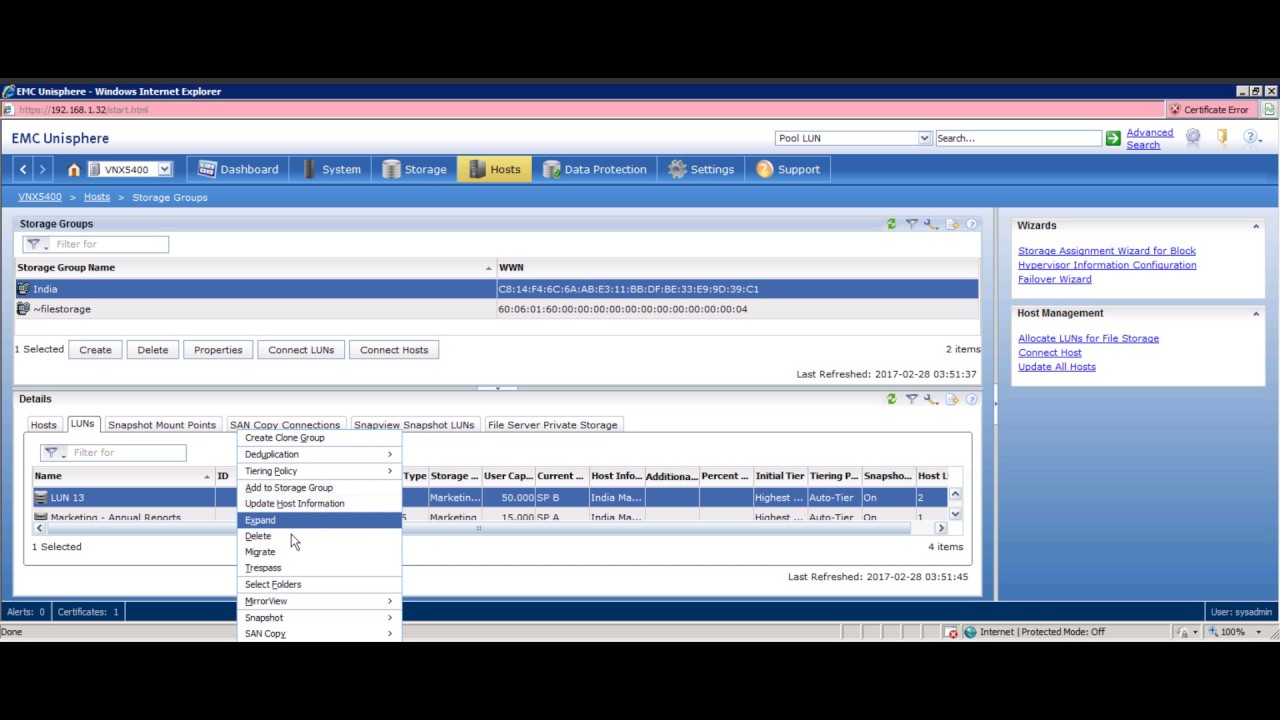Viewport: 1280px width, 720px height.
Task: Click the Create storage group button
Action: (x=96, y=350)
